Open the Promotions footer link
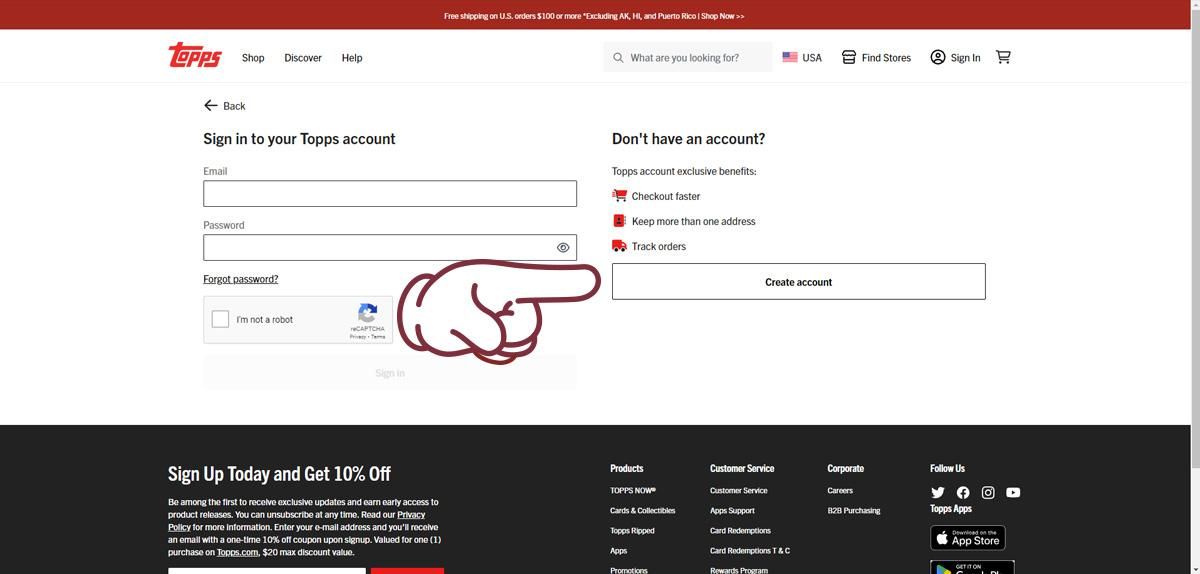This screenshot has height=574, width=1200. [x=629, y=570]
